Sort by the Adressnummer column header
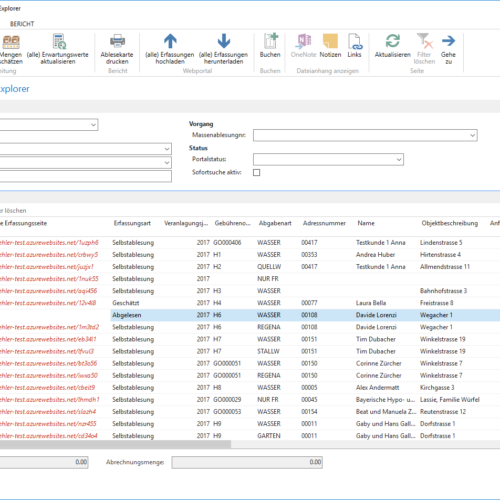The height and width of the screenshot is (500, 500). pos(324,223)
